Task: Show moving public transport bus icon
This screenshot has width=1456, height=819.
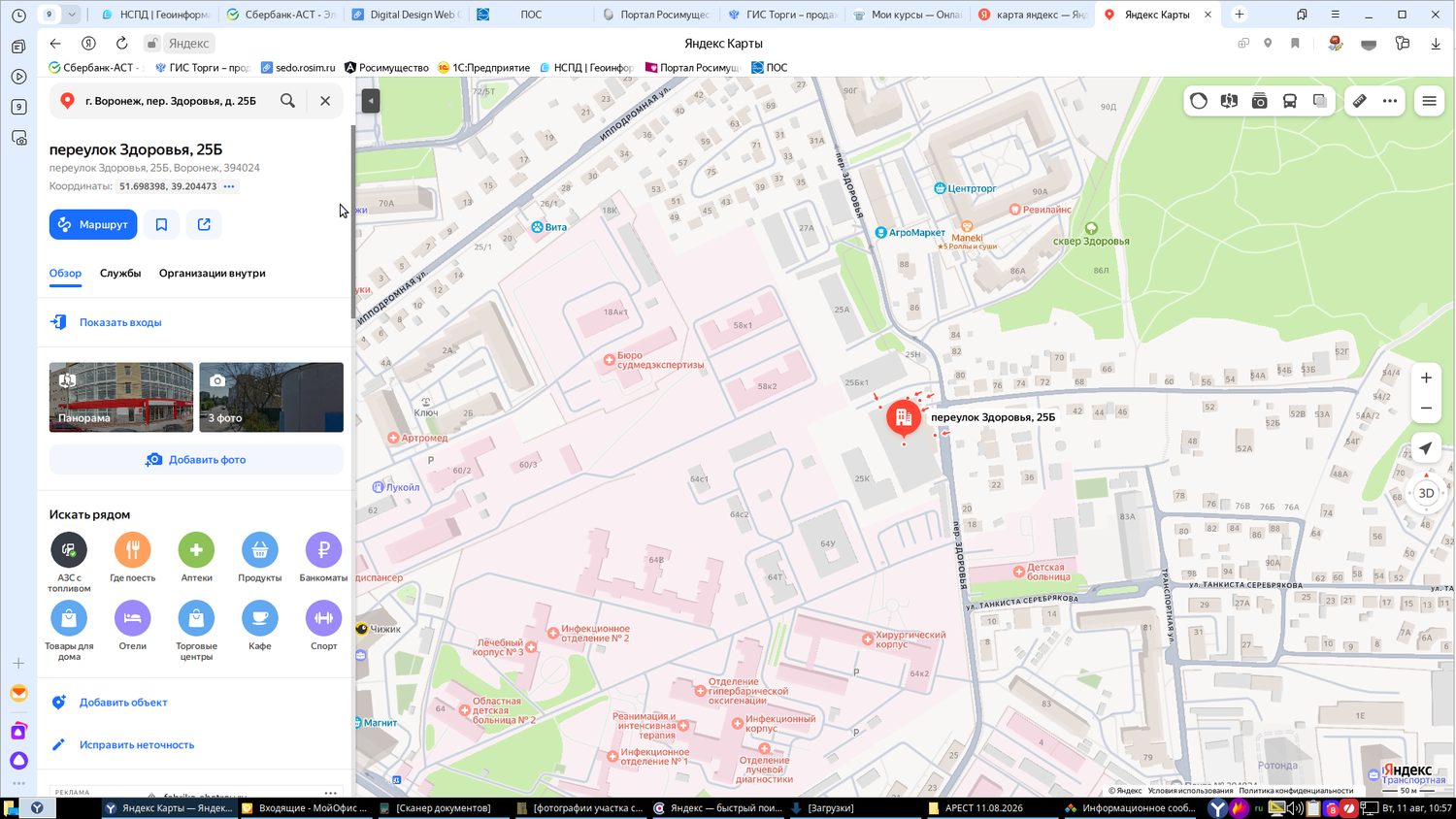Action: 1290,101
